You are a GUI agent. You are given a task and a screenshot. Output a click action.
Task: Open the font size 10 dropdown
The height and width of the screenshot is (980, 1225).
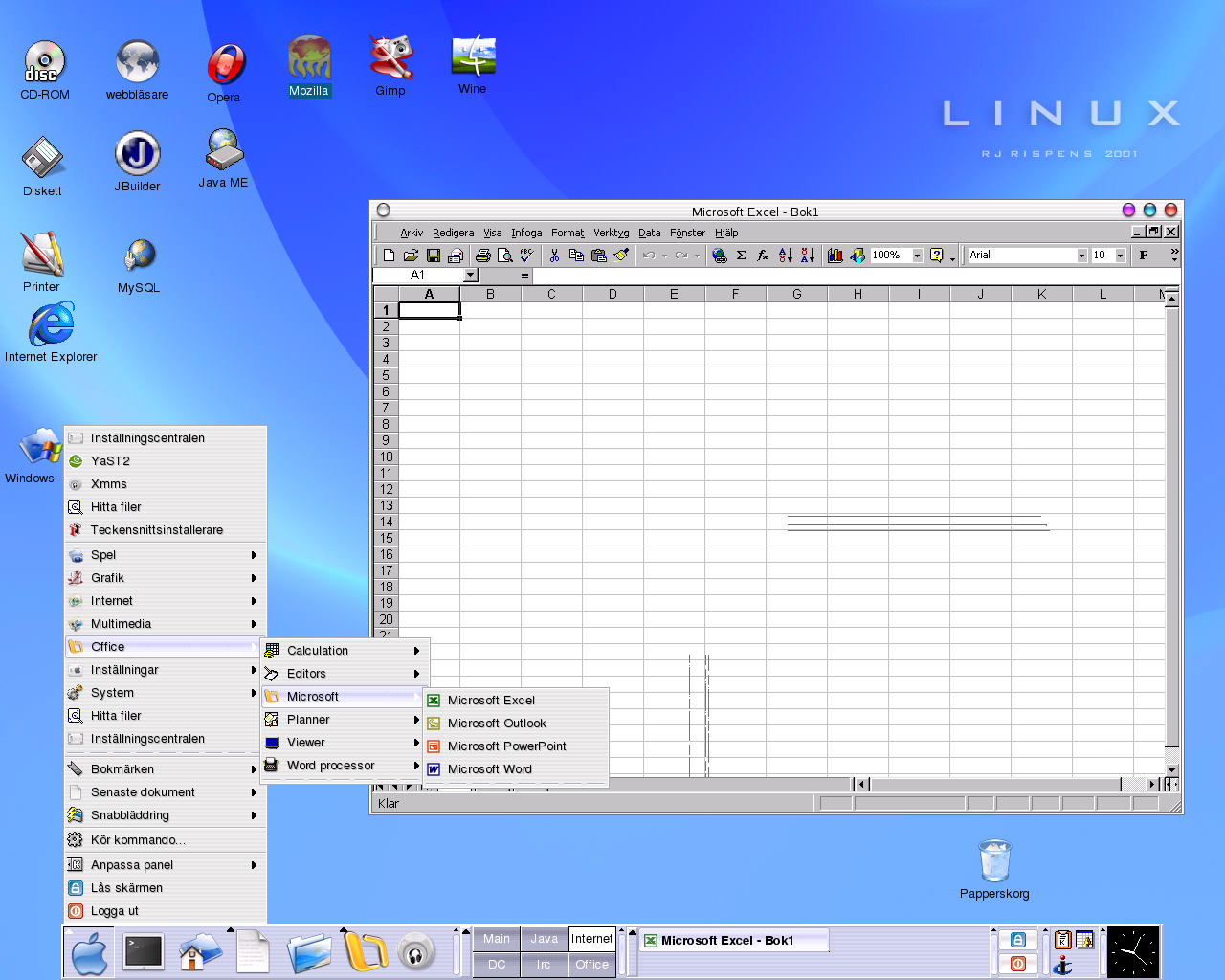point(1120,256)
